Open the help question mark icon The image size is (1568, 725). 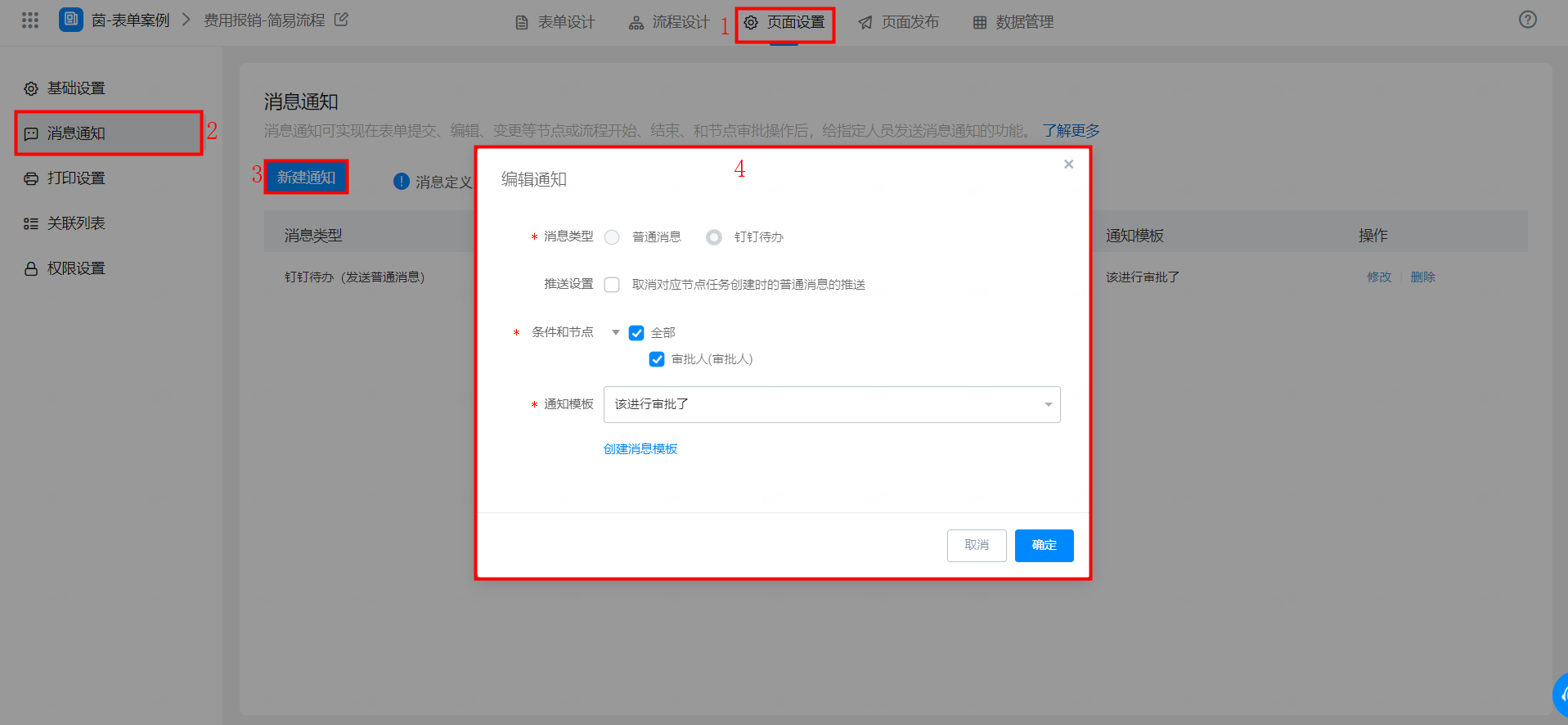click(x=1527, y=20)
